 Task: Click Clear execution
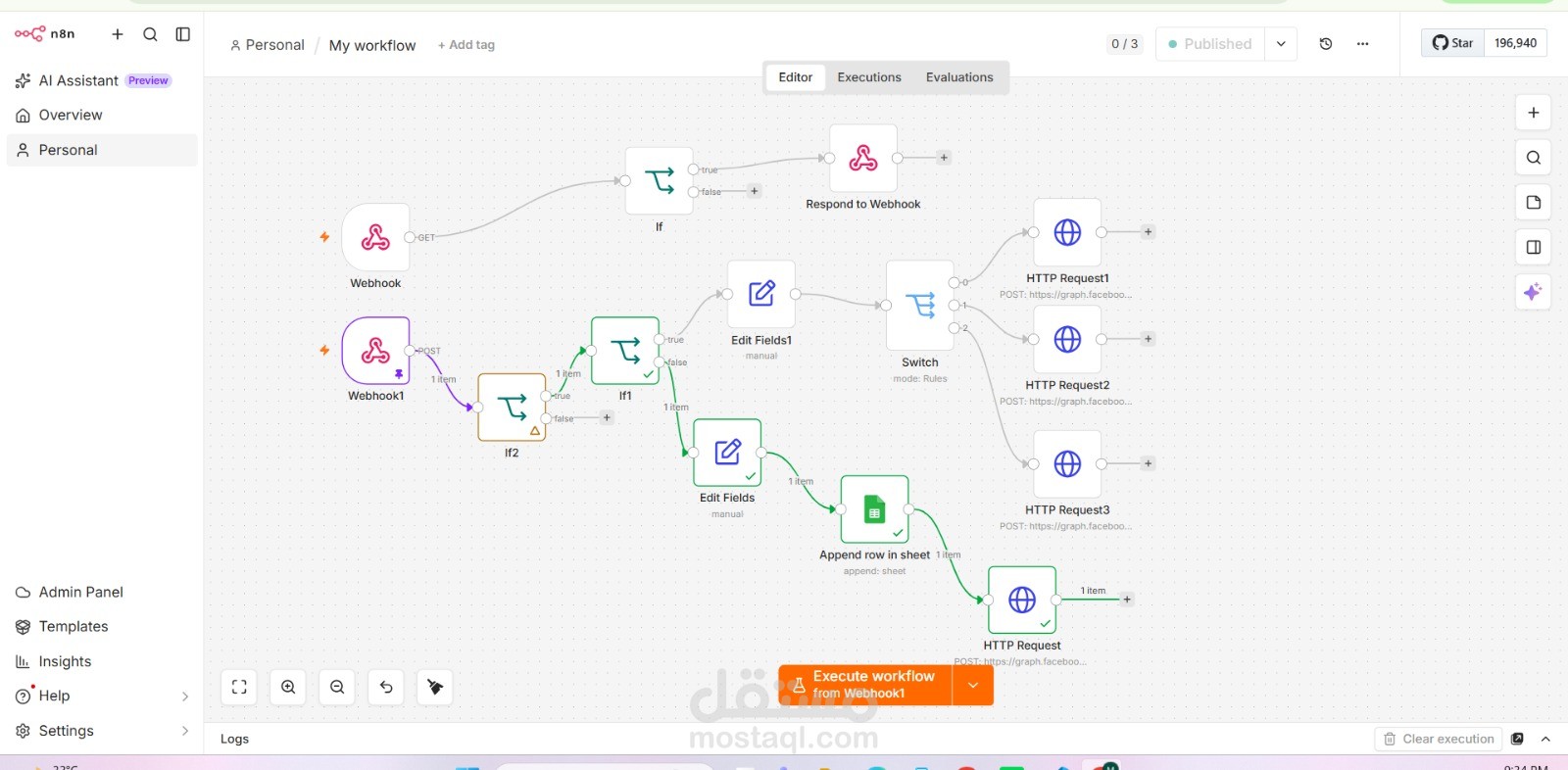coord(1439,739)
